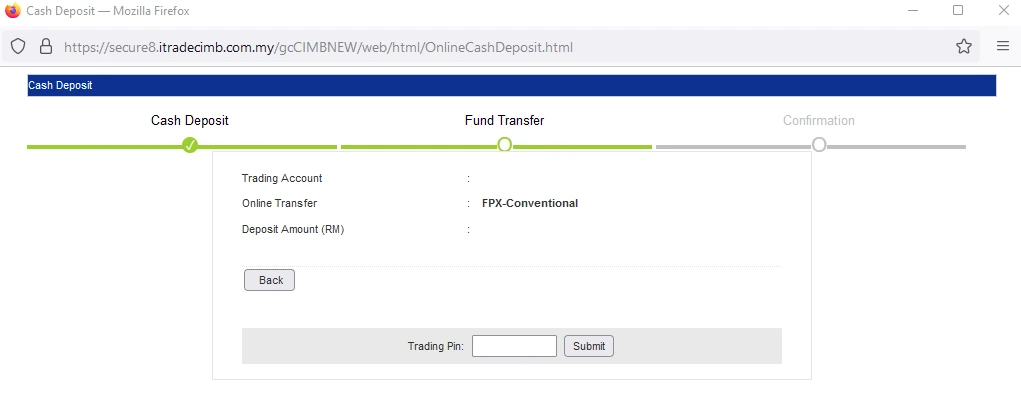Image resolution: width=1021 pixels, height=419 pixels.
Task: Click the tracking protection shield icon
Action: coord(18,46)
